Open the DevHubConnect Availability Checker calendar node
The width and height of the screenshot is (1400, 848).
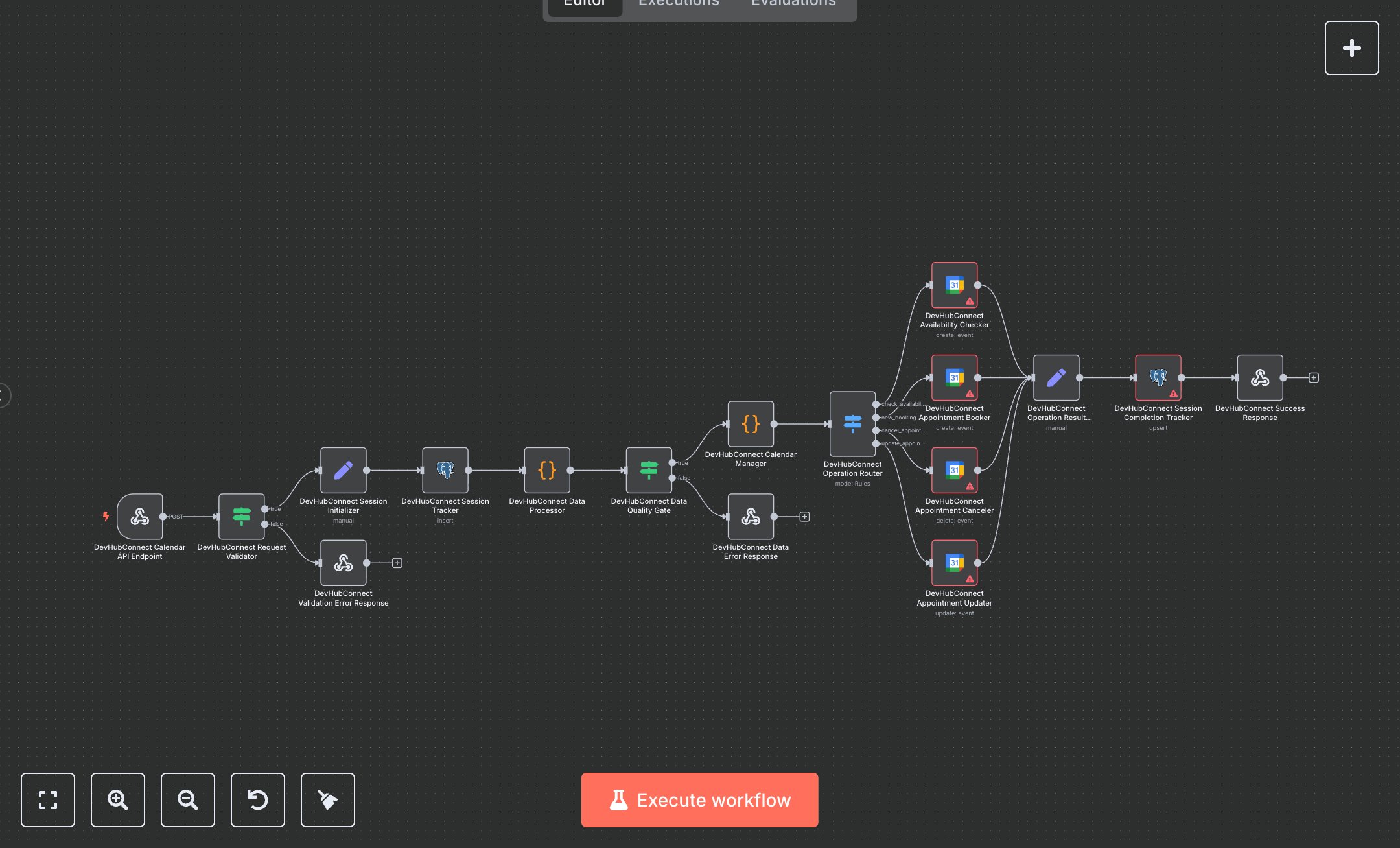(954, 285)
